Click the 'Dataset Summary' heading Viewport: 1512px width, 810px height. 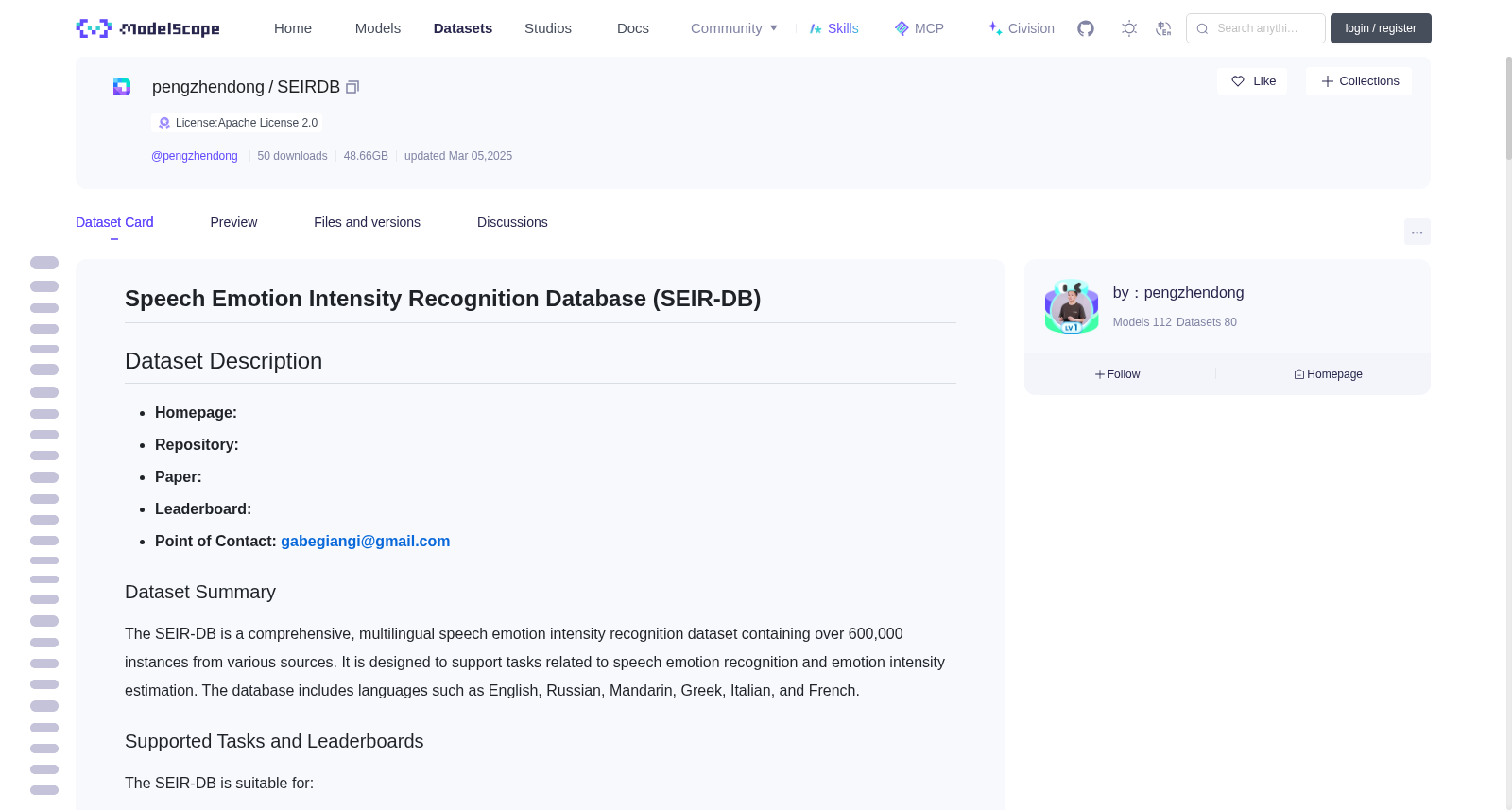point(200,592)
